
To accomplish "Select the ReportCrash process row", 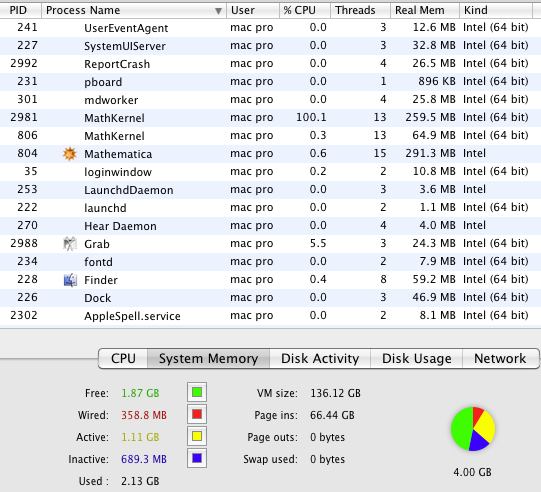I will 270,64.
